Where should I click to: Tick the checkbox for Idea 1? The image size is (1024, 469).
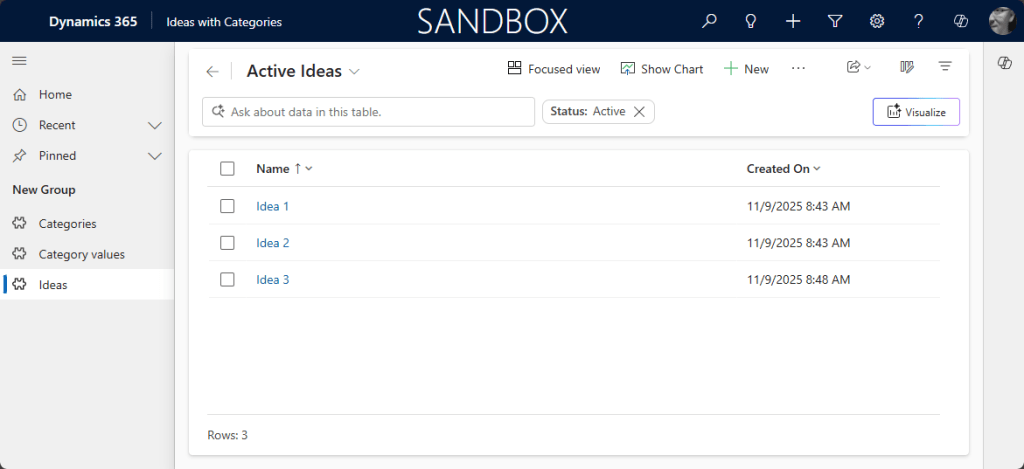(227, 206)
